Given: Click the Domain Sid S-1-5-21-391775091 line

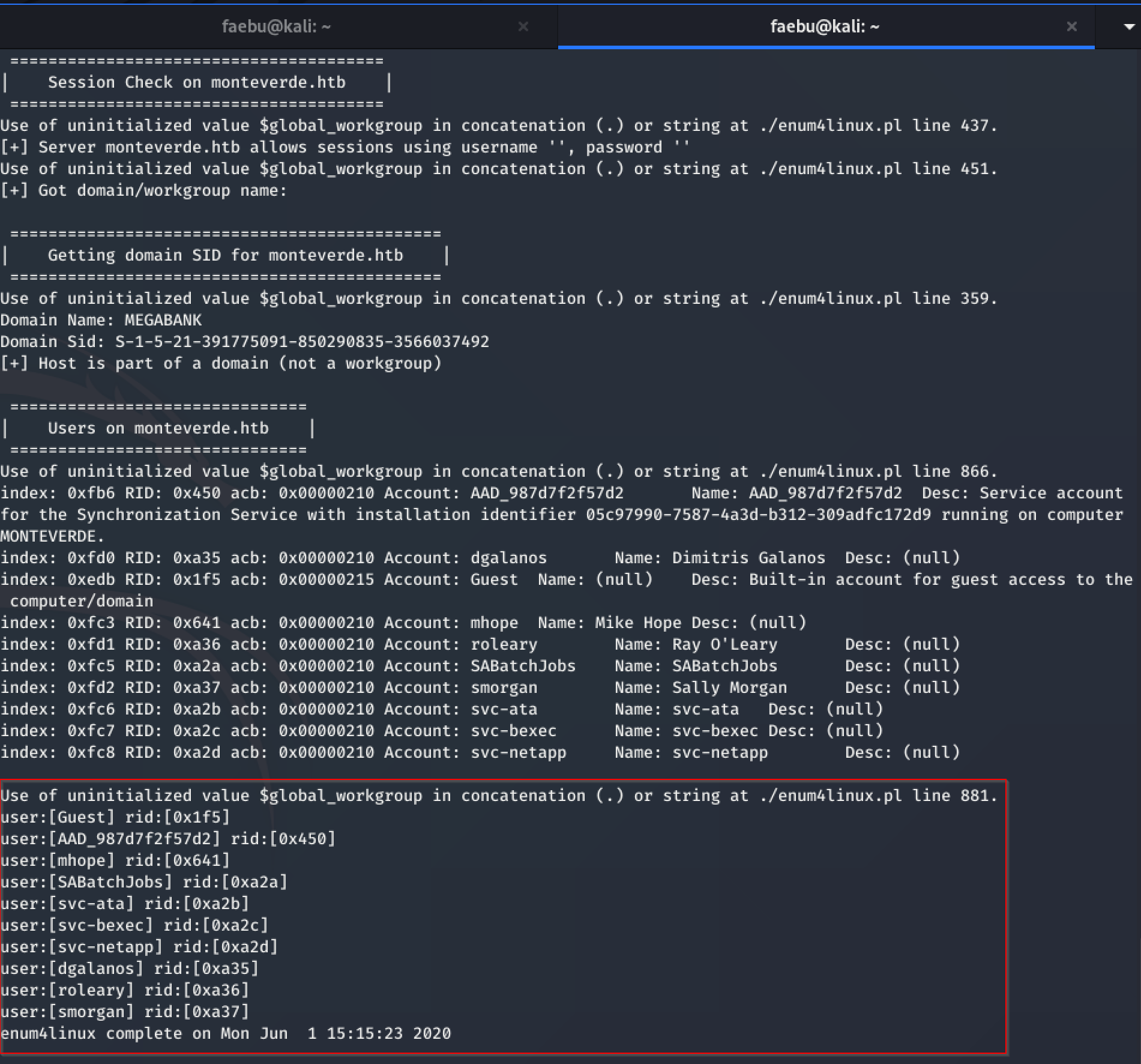Looking at the screenshot, I should [245, 342].
